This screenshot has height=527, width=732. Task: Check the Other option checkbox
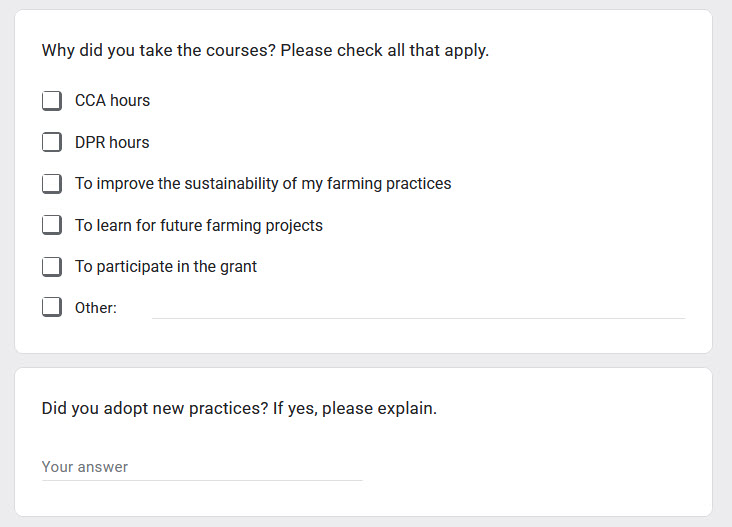52,307
